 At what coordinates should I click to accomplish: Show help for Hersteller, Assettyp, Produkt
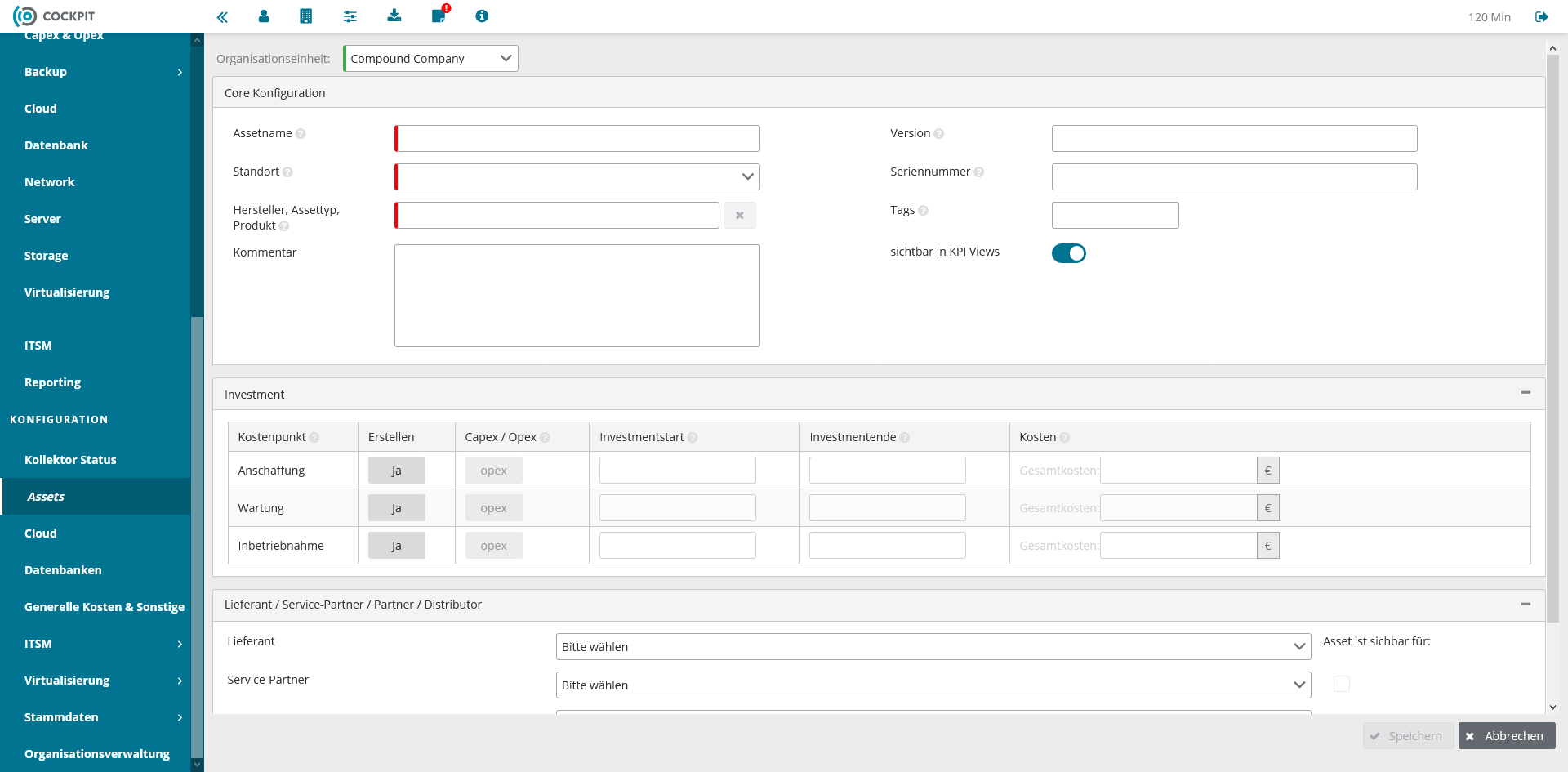point(284,226)
